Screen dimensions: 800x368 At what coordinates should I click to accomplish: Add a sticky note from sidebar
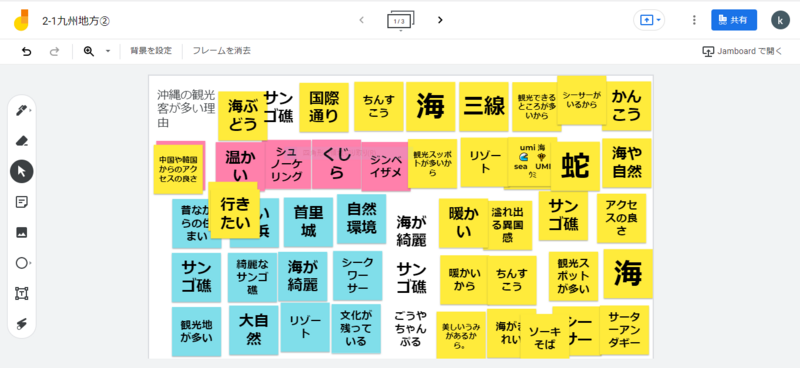pyautogui.click(x=21, y=202)
